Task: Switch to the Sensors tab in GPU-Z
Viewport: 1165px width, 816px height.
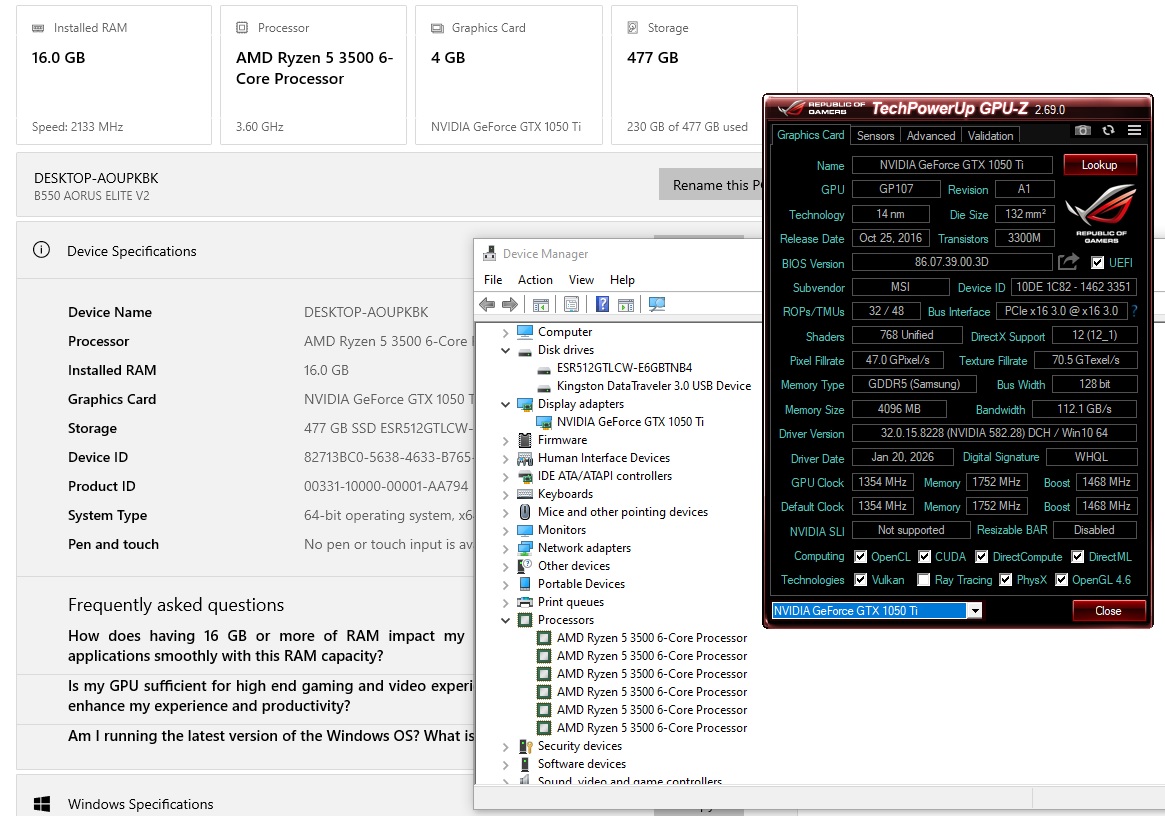Action: click(x=875, y=135)
